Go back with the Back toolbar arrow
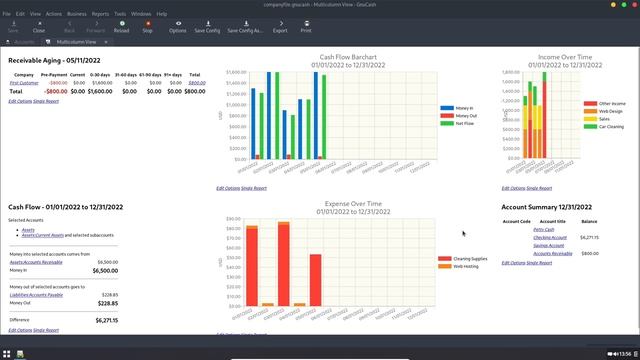The height and width of the screenshot is (360, 640). pyautogui.click(x=69, y=27)
